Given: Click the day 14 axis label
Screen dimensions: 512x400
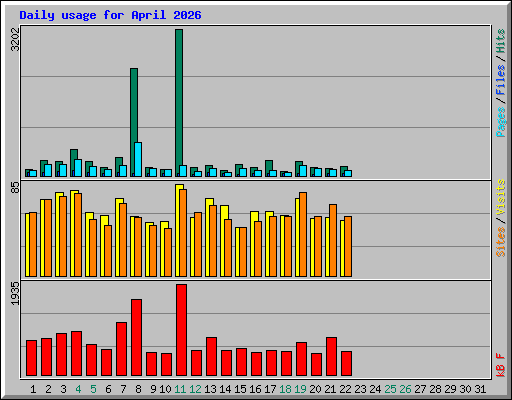Looking at the screenshot, I should coord(225,389).
